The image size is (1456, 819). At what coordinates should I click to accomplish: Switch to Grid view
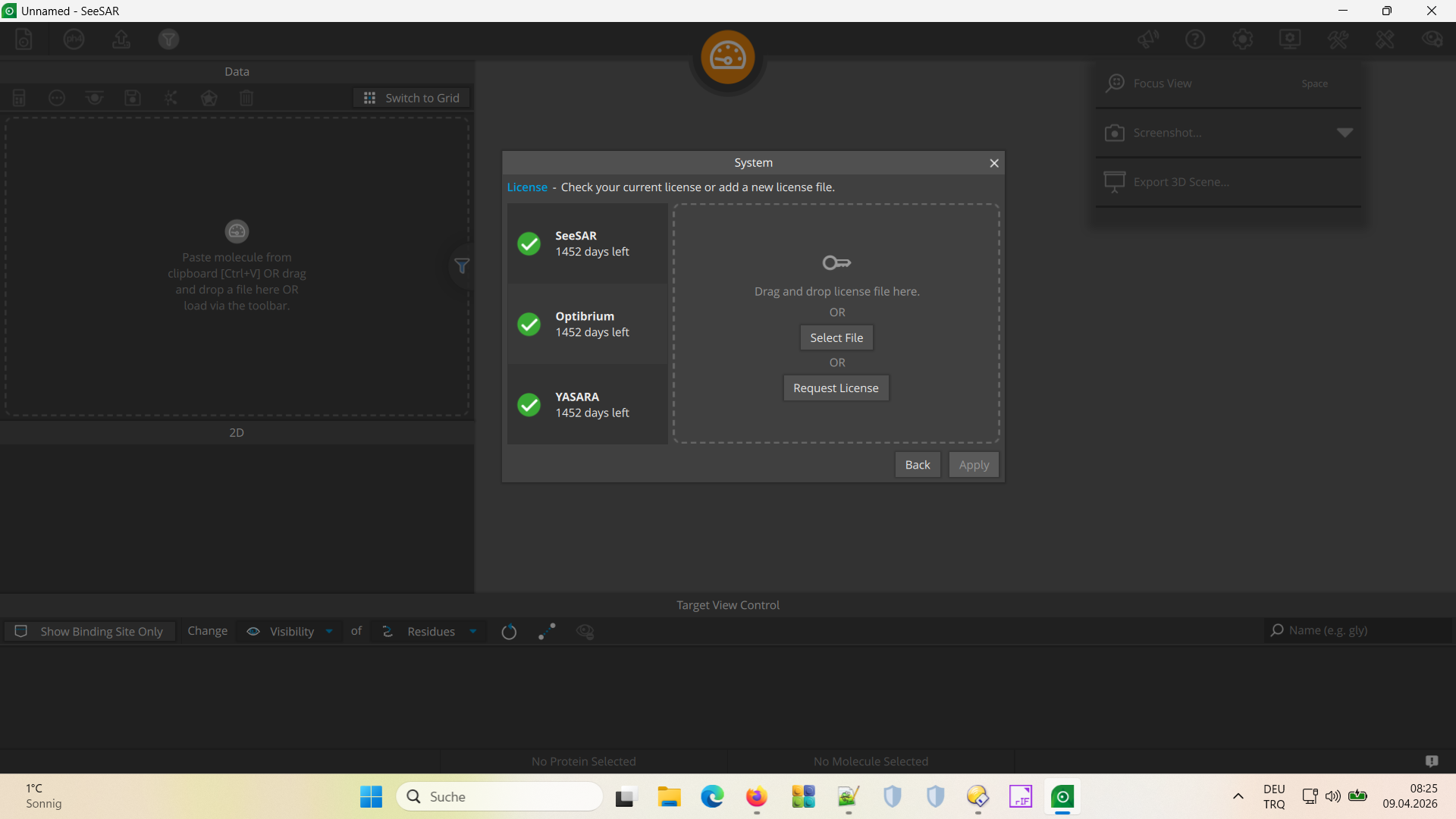[412, 98]
